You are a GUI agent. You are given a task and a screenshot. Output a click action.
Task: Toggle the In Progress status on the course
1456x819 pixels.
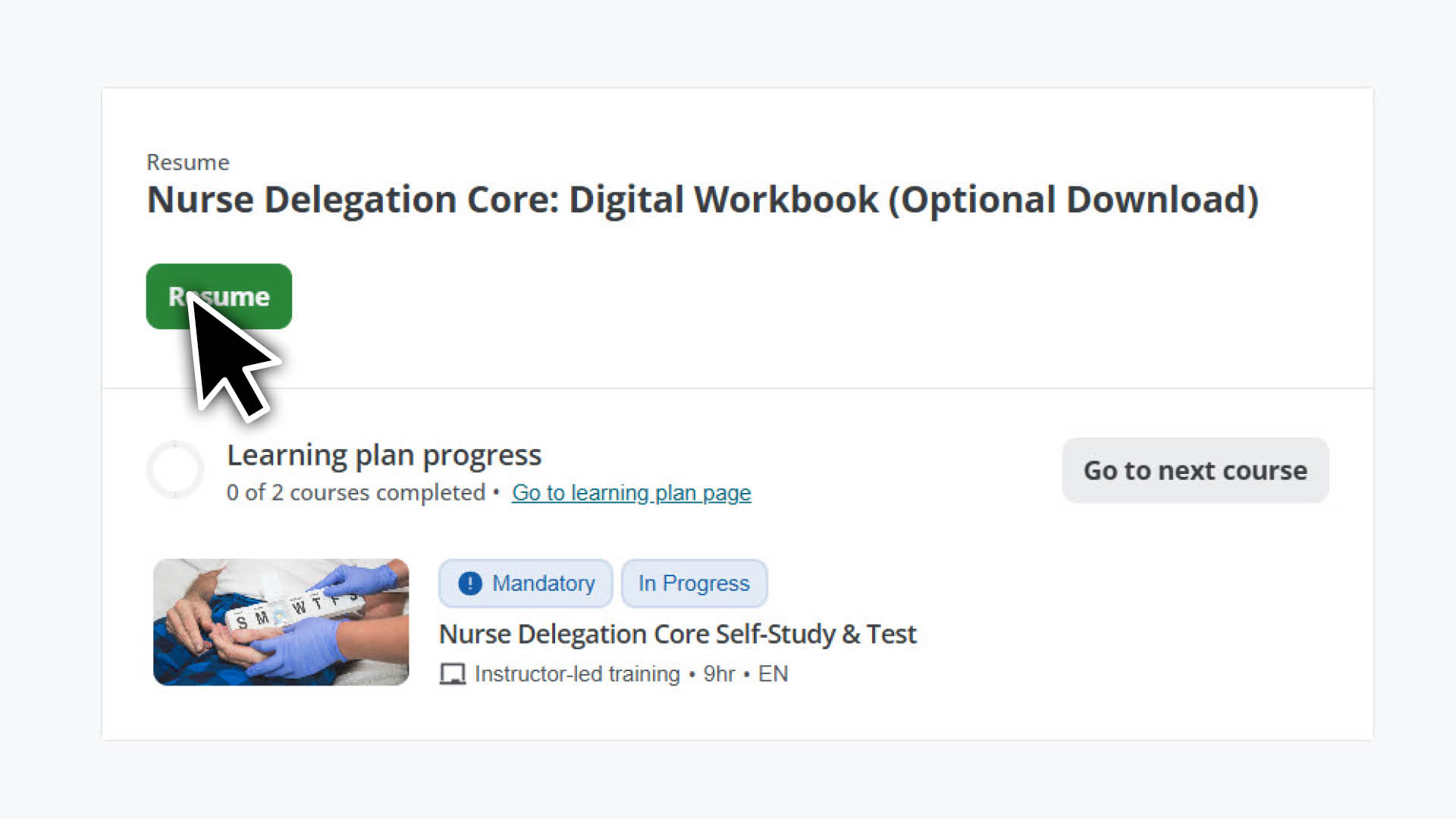coord(694,583)
